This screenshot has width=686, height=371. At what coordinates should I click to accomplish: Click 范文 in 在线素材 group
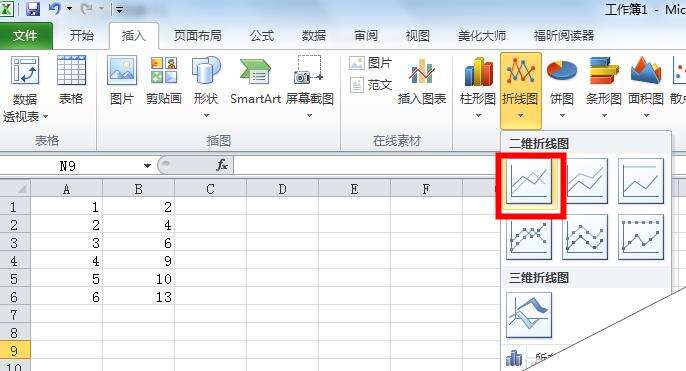point(370,84)
